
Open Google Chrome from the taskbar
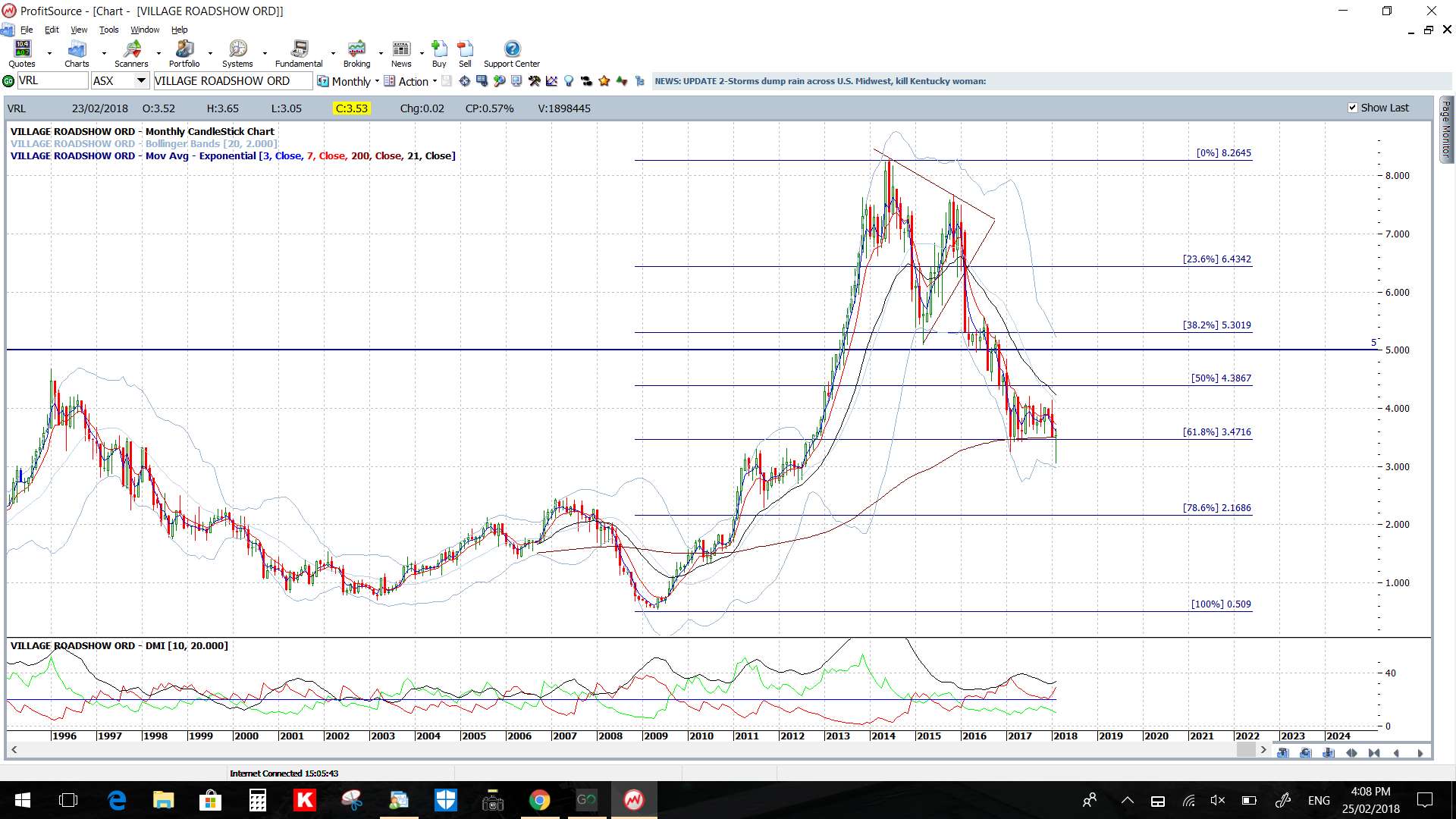pos(539,800)
